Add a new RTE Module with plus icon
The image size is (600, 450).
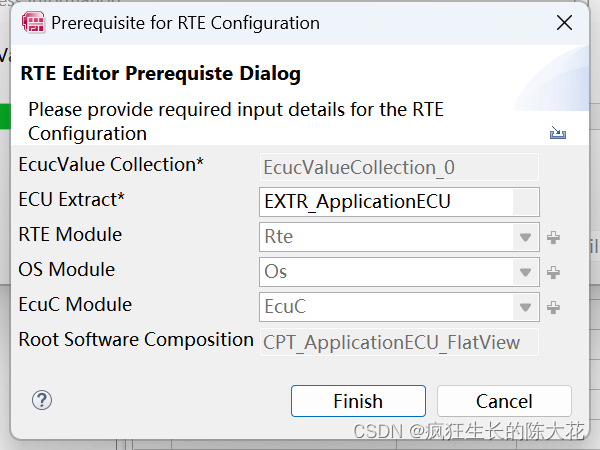(x=553, y=238)
